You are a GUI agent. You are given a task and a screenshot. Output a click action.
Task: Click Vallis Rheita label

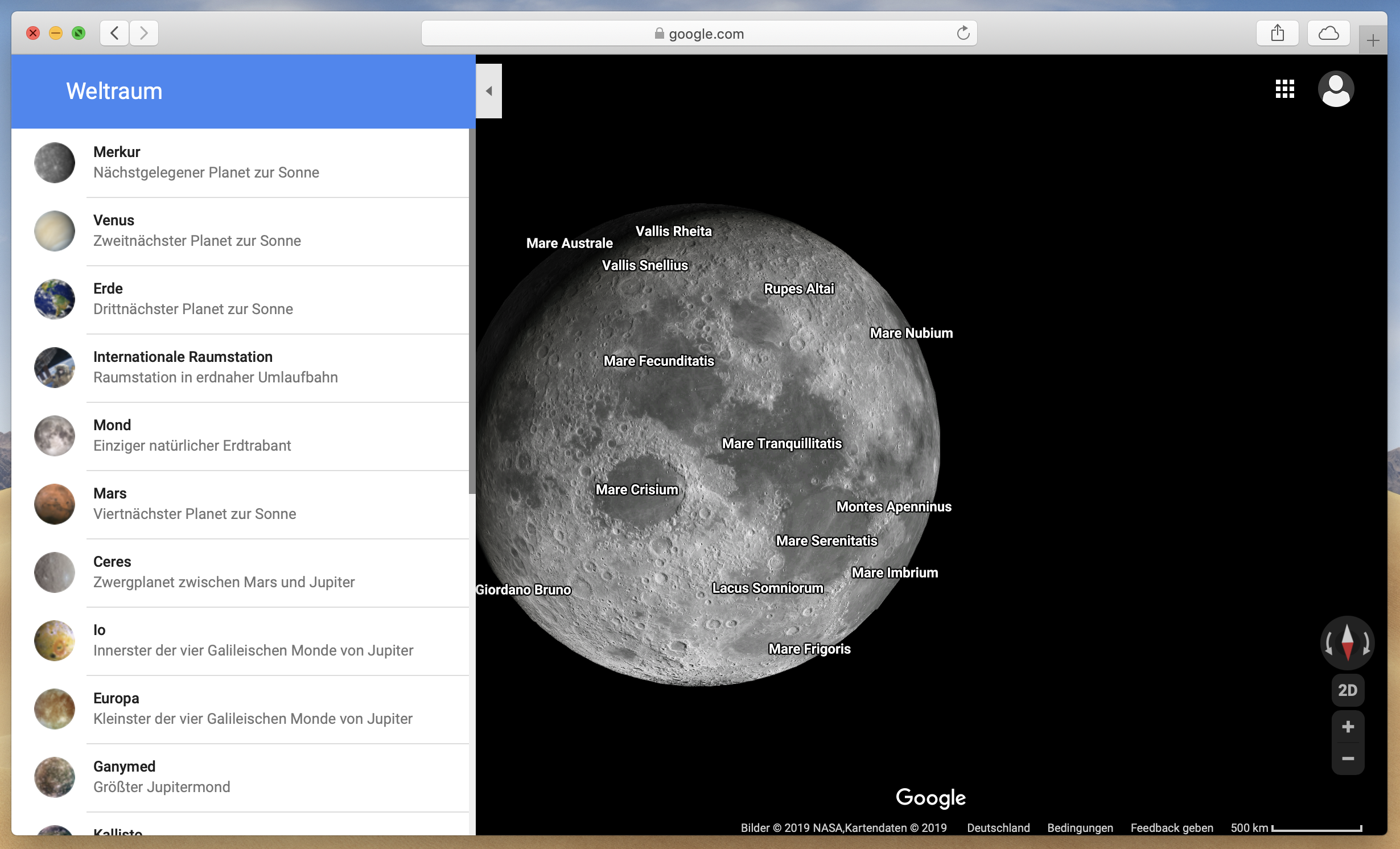[x=674, y=231]
